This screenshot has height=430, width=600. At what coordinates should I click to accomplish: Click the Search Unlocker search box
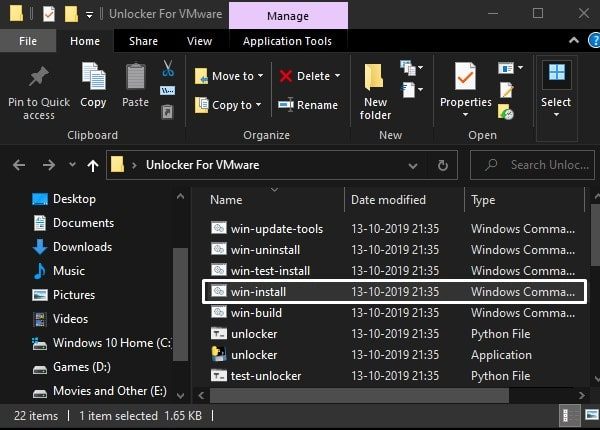532,165
